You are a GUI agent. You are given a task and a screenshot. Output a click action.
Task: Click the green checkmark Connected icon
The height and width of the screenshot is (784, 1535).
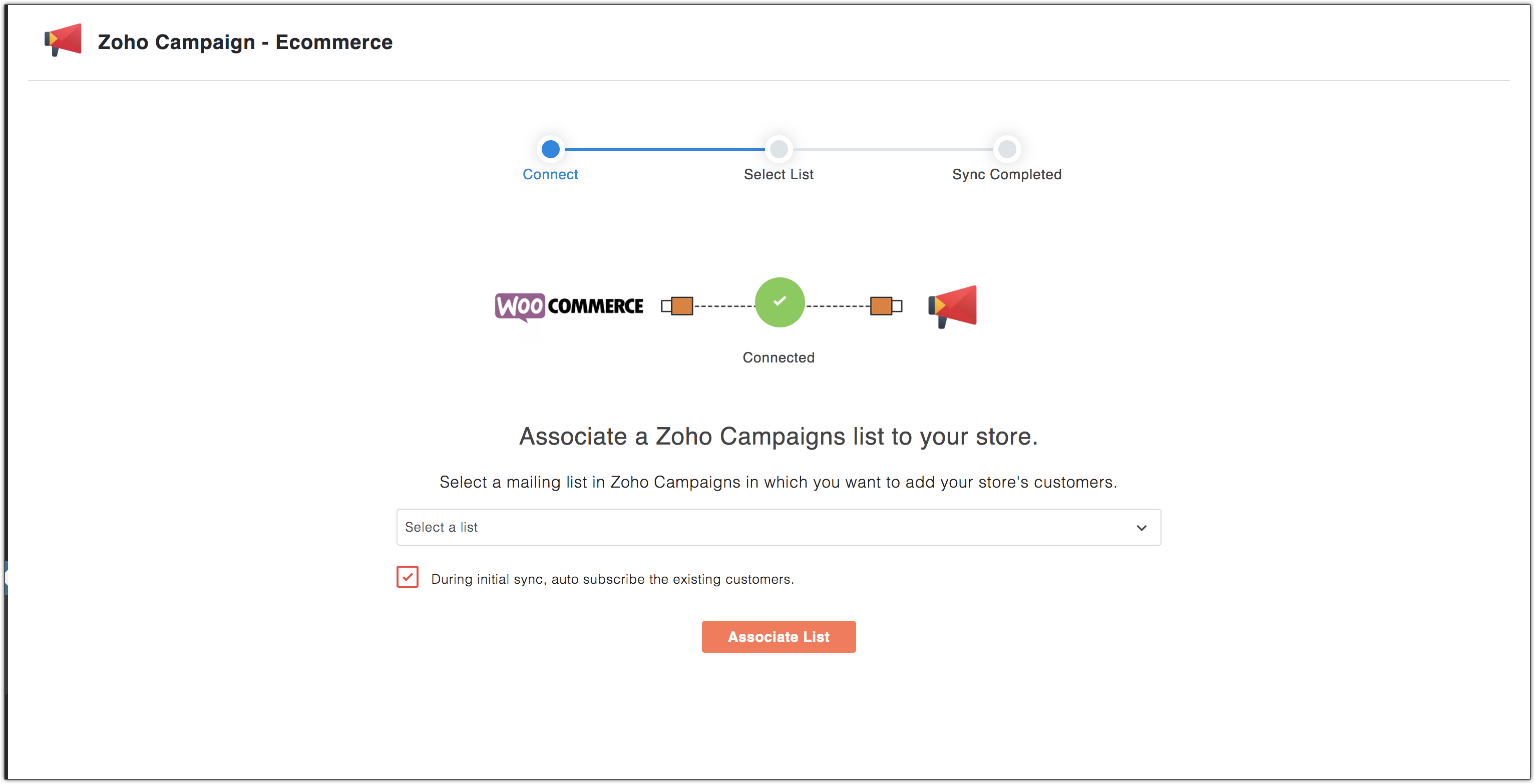[779, 302]
